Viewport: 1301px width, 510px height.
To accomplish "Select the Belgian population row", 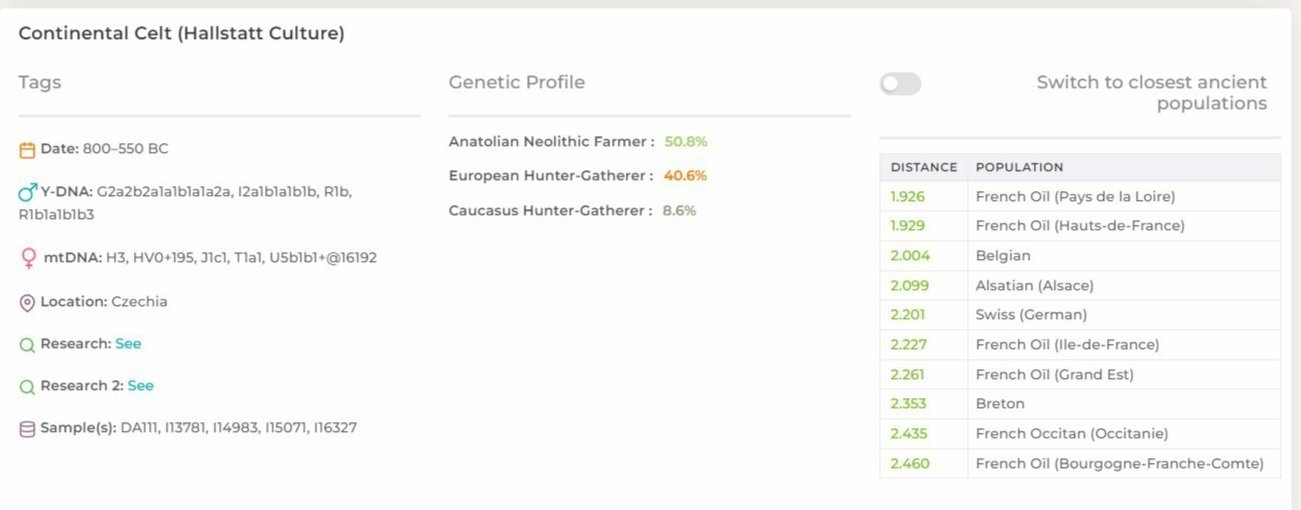I will pyautogui.click(x=1080, y=256).
